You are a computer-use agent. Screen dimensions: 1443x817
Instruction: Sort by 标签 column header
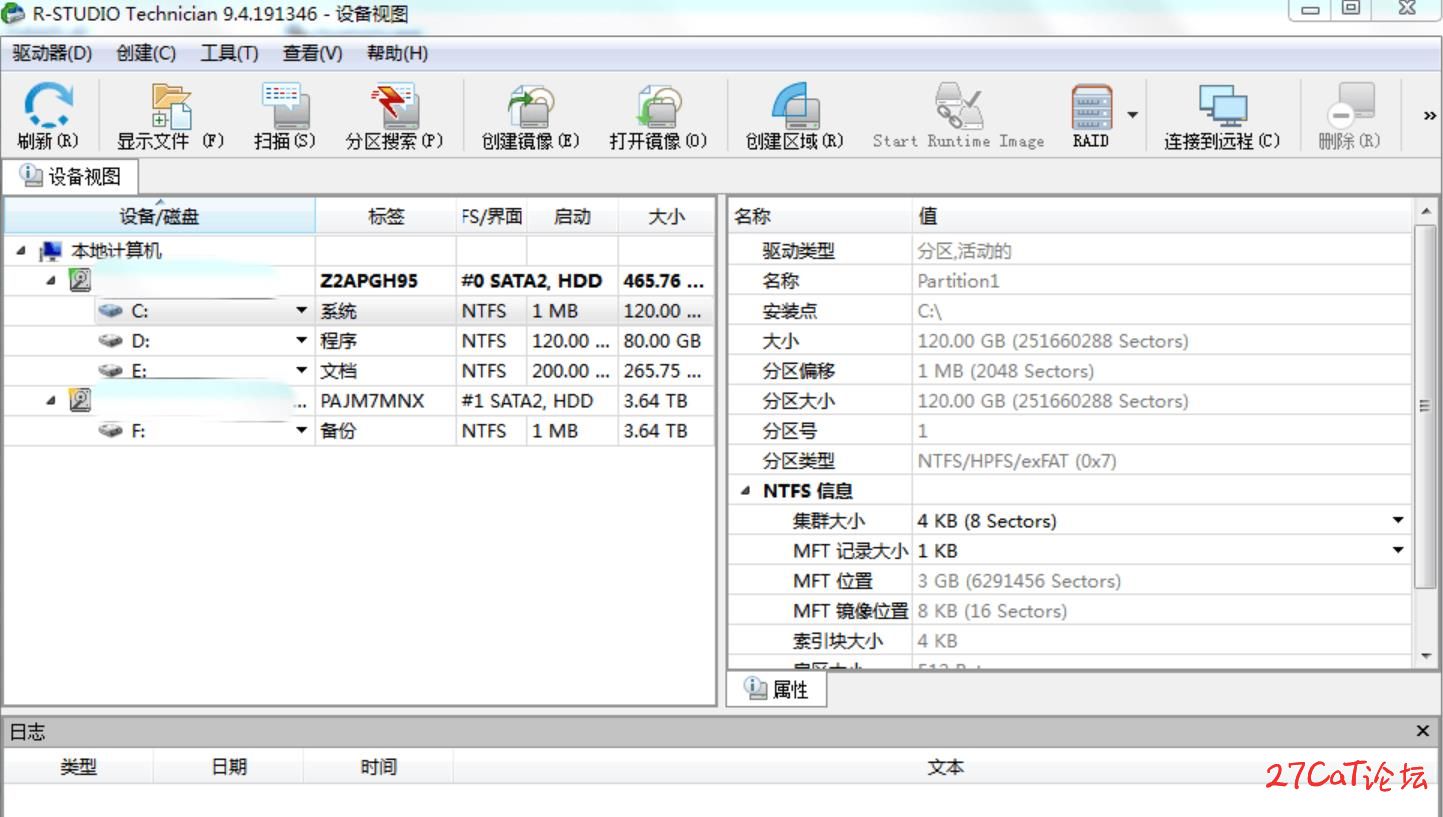(x=386, y=216)
